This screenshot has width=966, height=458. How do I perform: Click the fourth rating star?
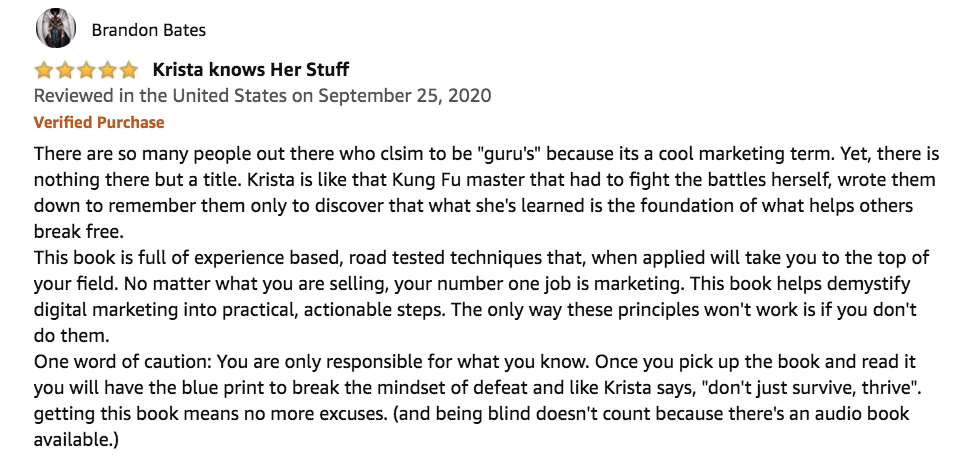click(107, 70)
